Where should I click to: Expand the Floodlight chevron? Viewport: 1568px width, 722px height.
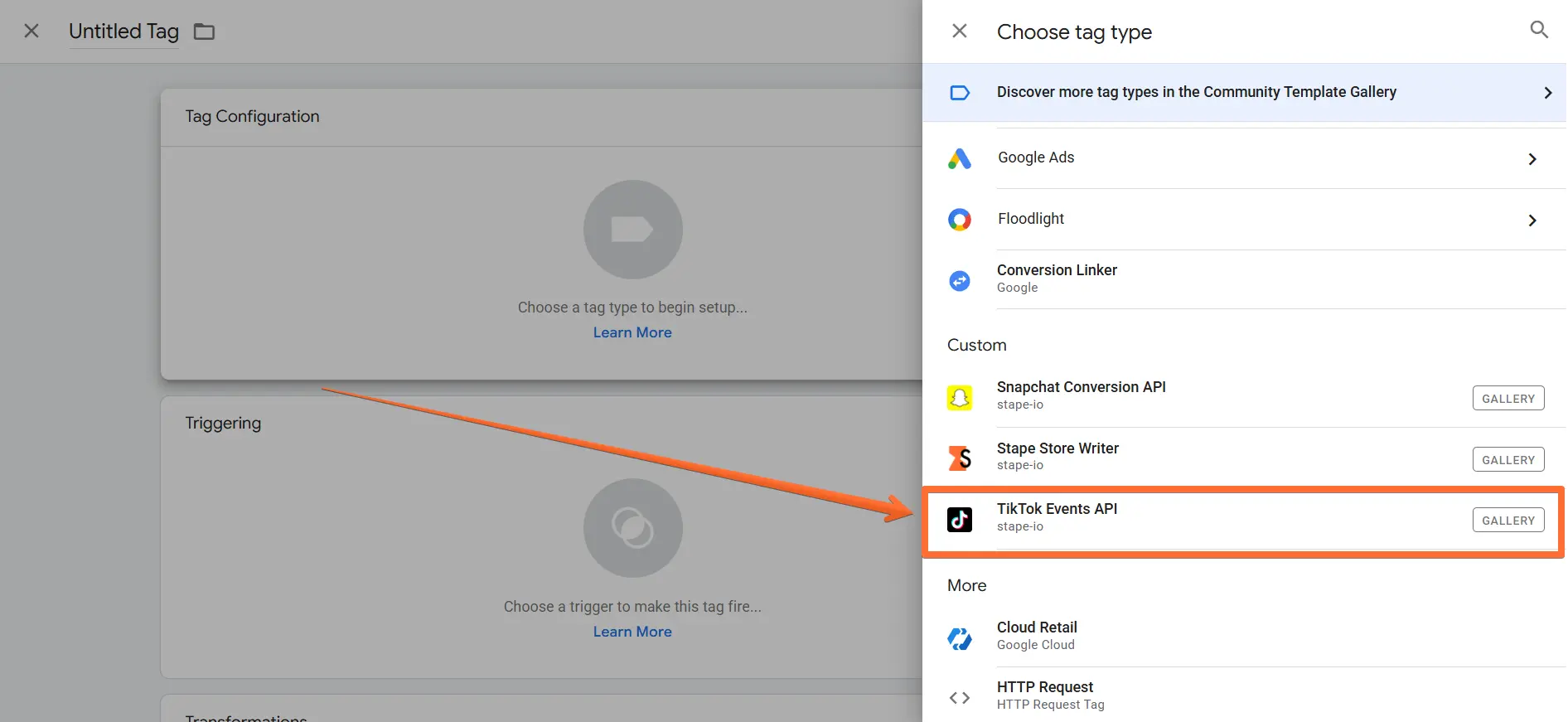pyautogui.click(x=1532, y=220)
